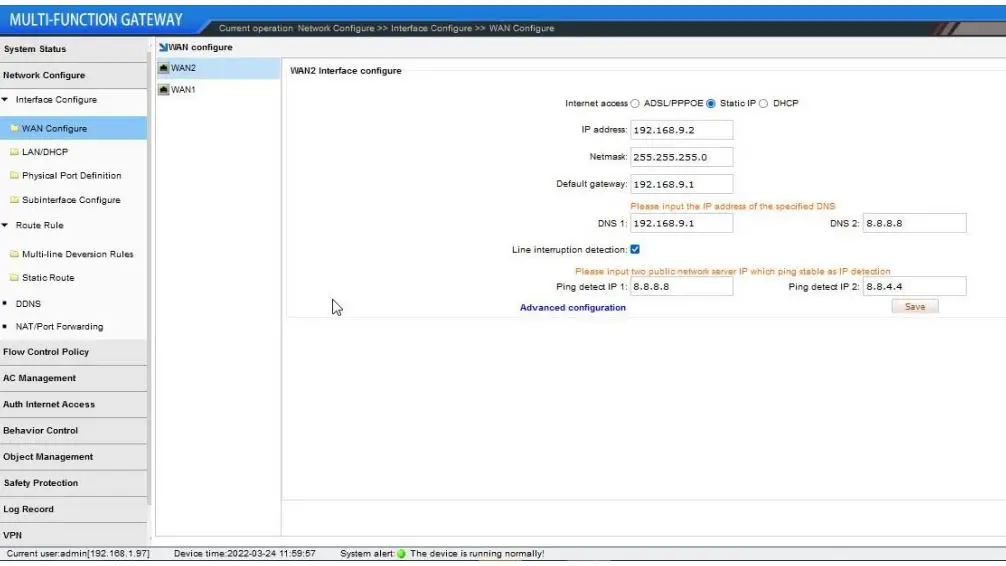The image size is (1006, 566).
Task: Click the WAN2 interface icon
Action: (164, 68)
